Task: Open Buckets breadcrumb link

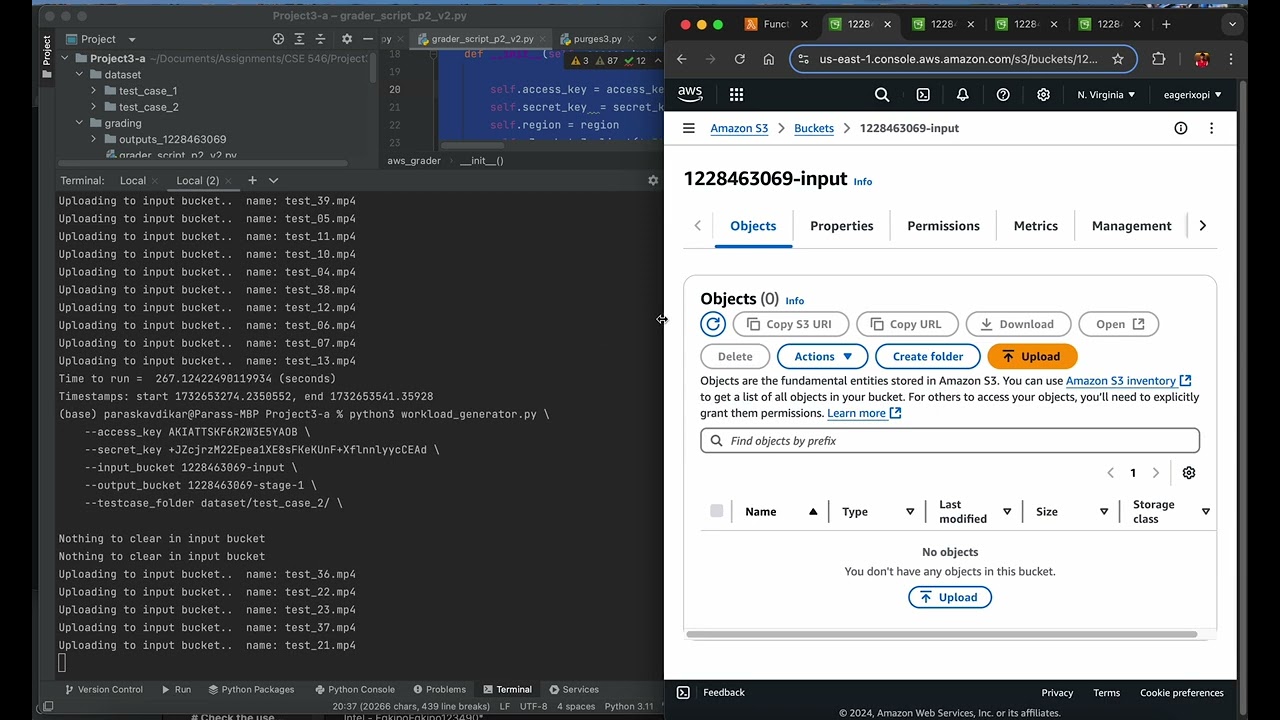Action: tap(814, 128)
